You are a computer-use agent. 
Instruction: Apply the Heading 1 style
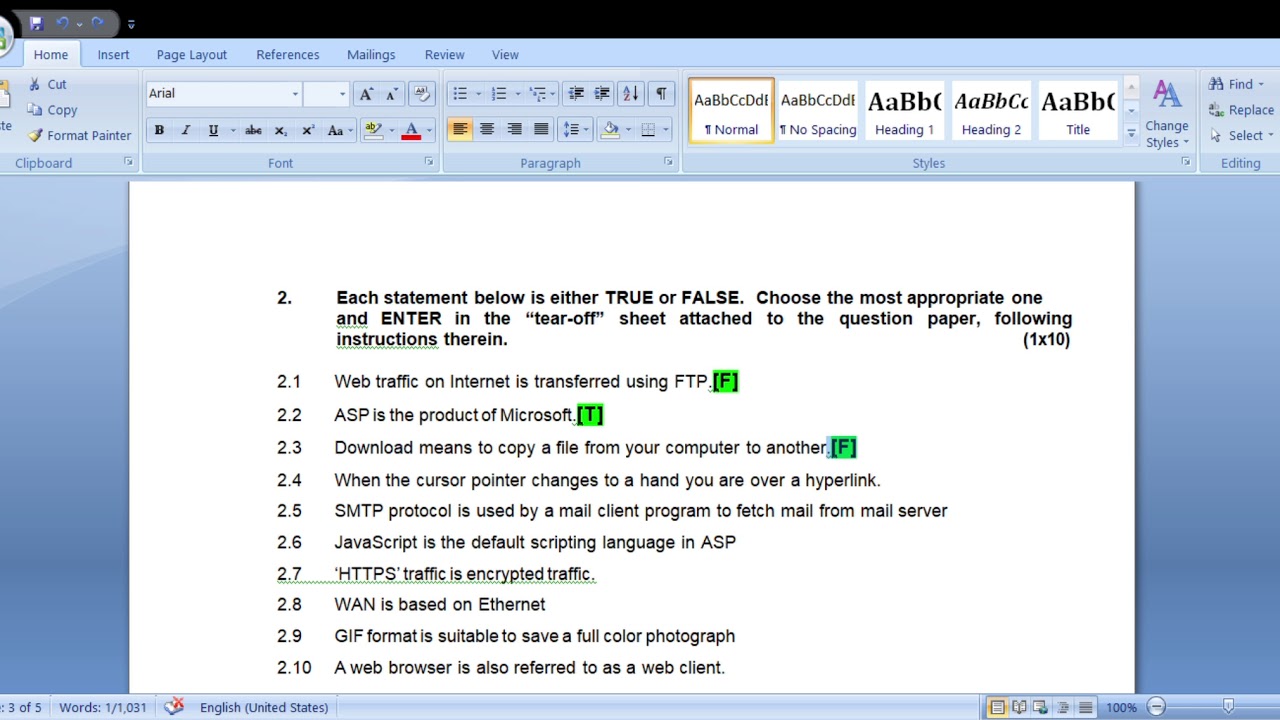pos(904,111)
